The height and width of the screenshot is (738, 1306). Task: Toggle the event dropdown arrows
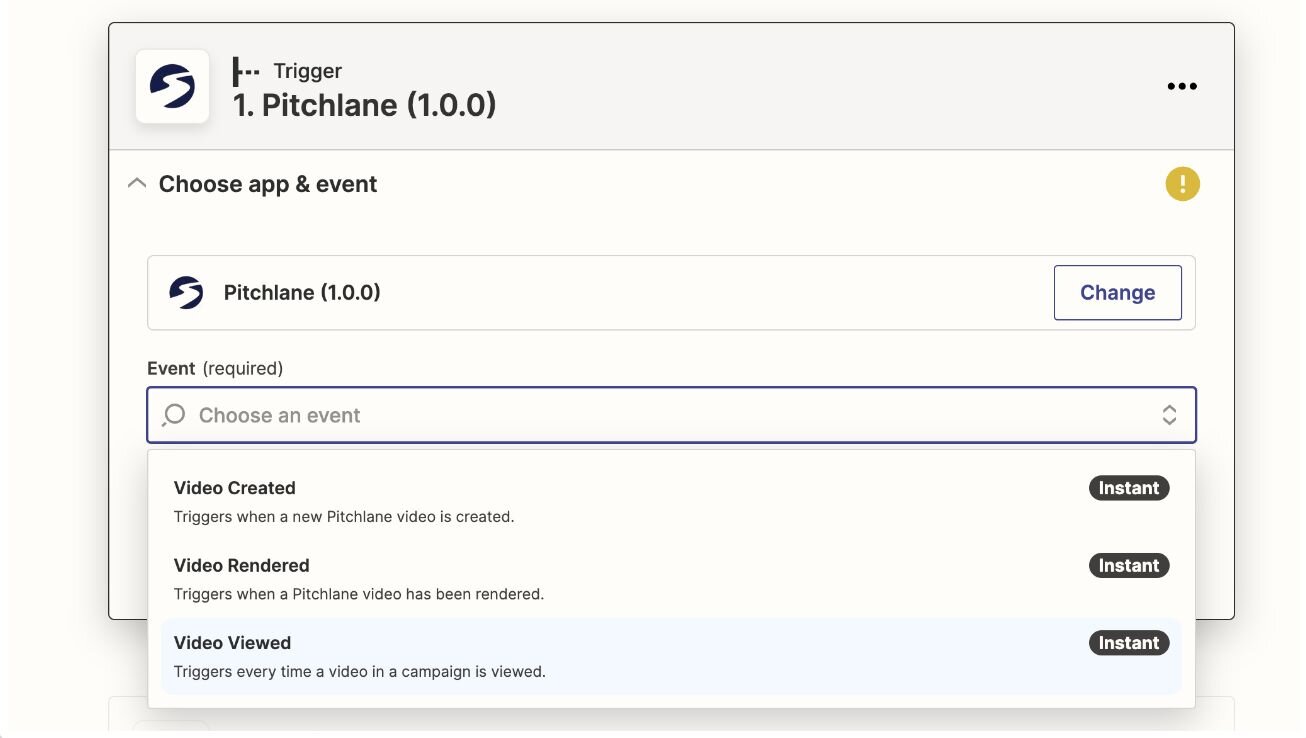[1169, 415]
